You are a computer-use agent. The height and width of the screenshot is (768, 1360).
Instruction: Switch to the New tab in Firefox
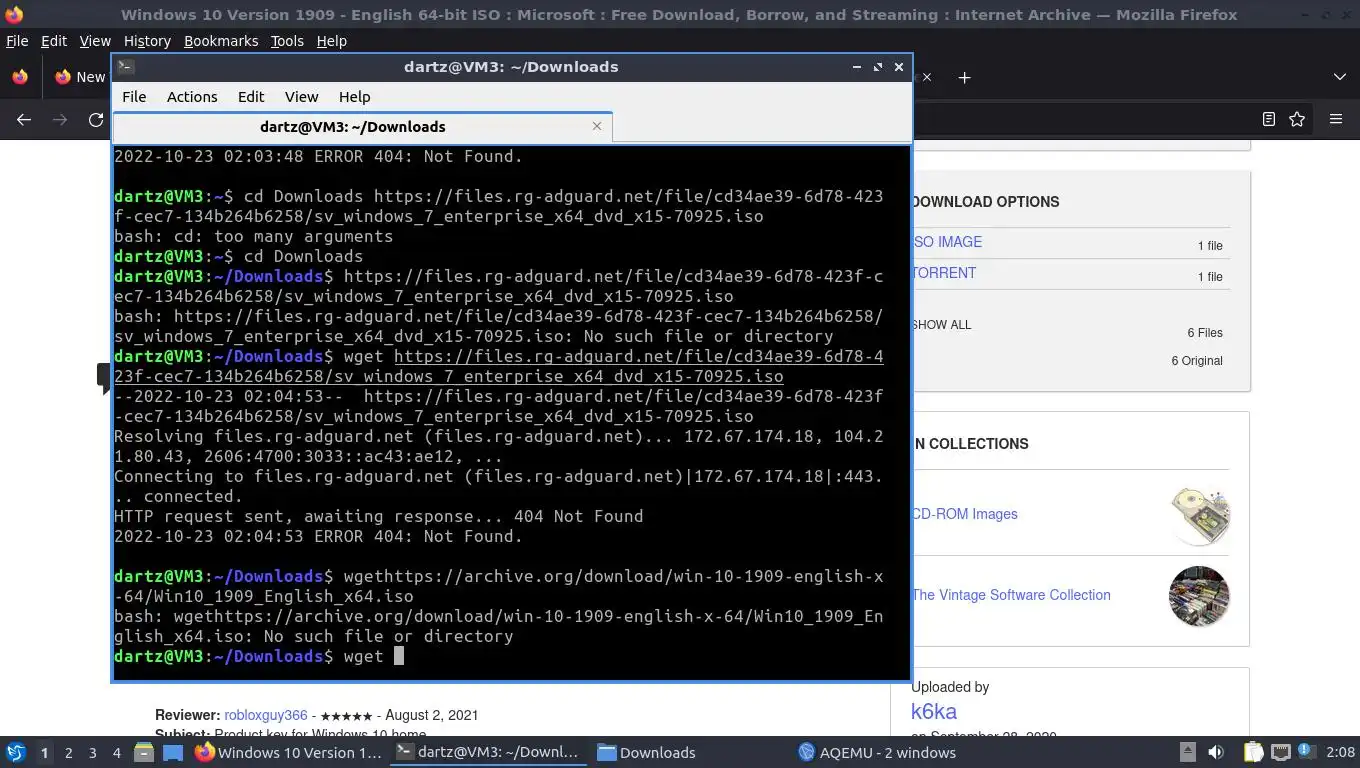pos(78,77)
